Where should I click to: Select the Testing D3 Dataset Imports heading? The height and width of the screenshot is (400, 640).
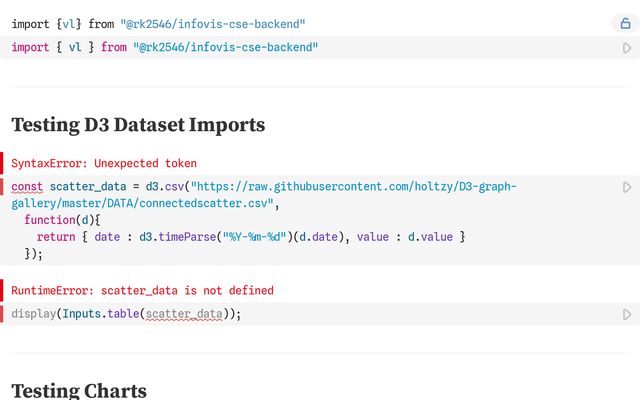[x=138, y=125]
